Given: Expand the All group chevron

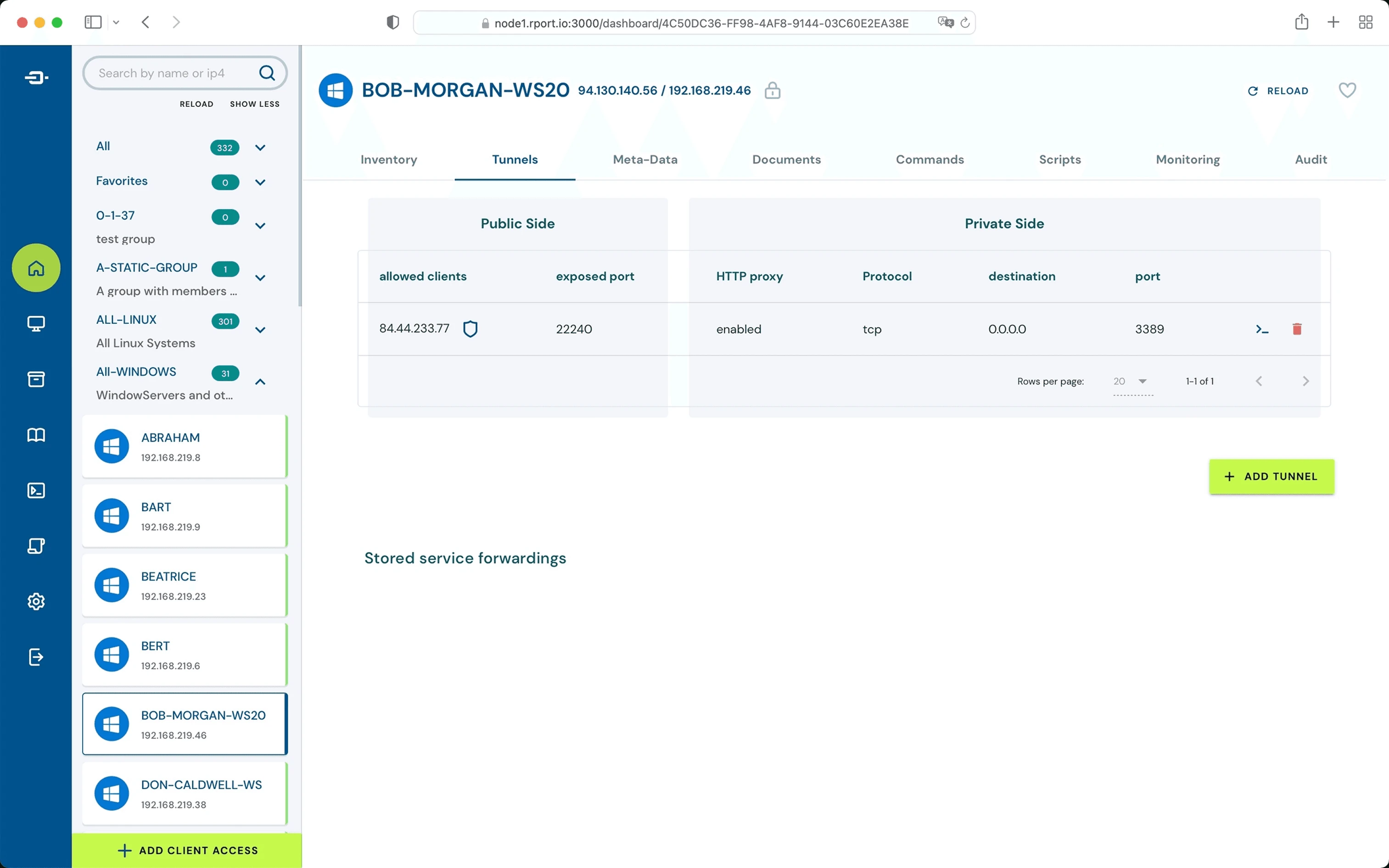Looking at the screenshot, I should pos(260,148).
